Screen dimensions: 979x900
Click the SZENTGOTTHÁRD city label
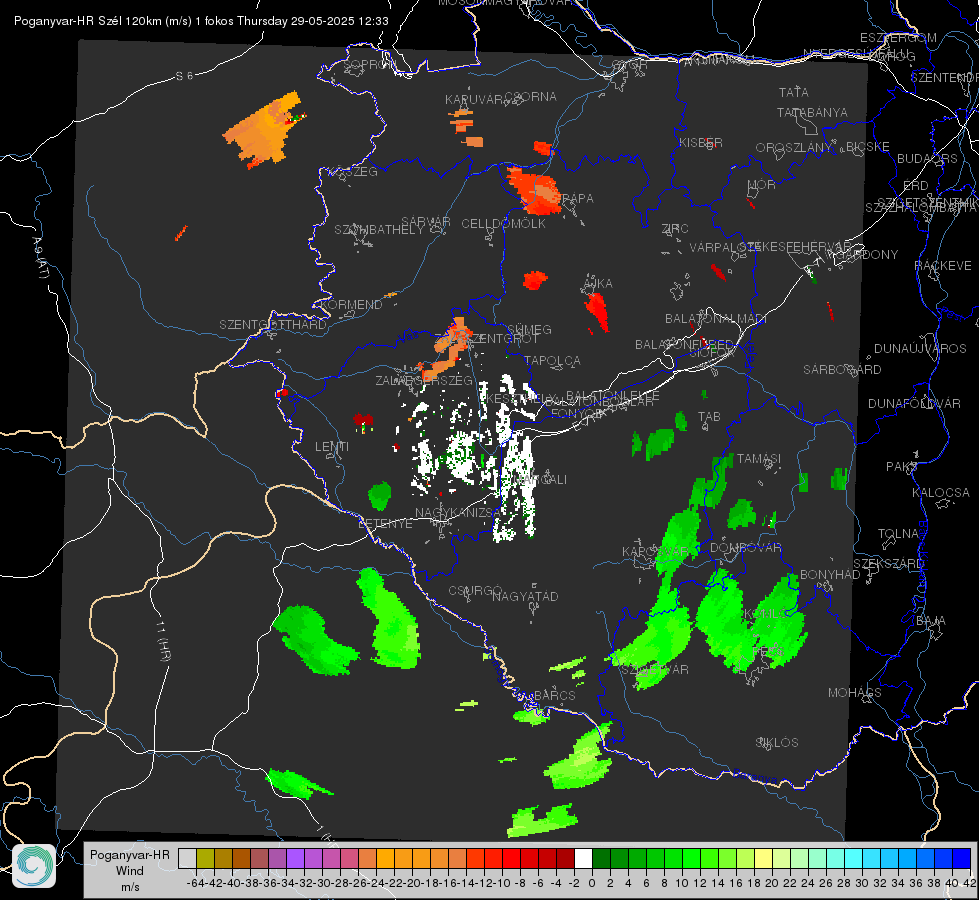[273, 325]
